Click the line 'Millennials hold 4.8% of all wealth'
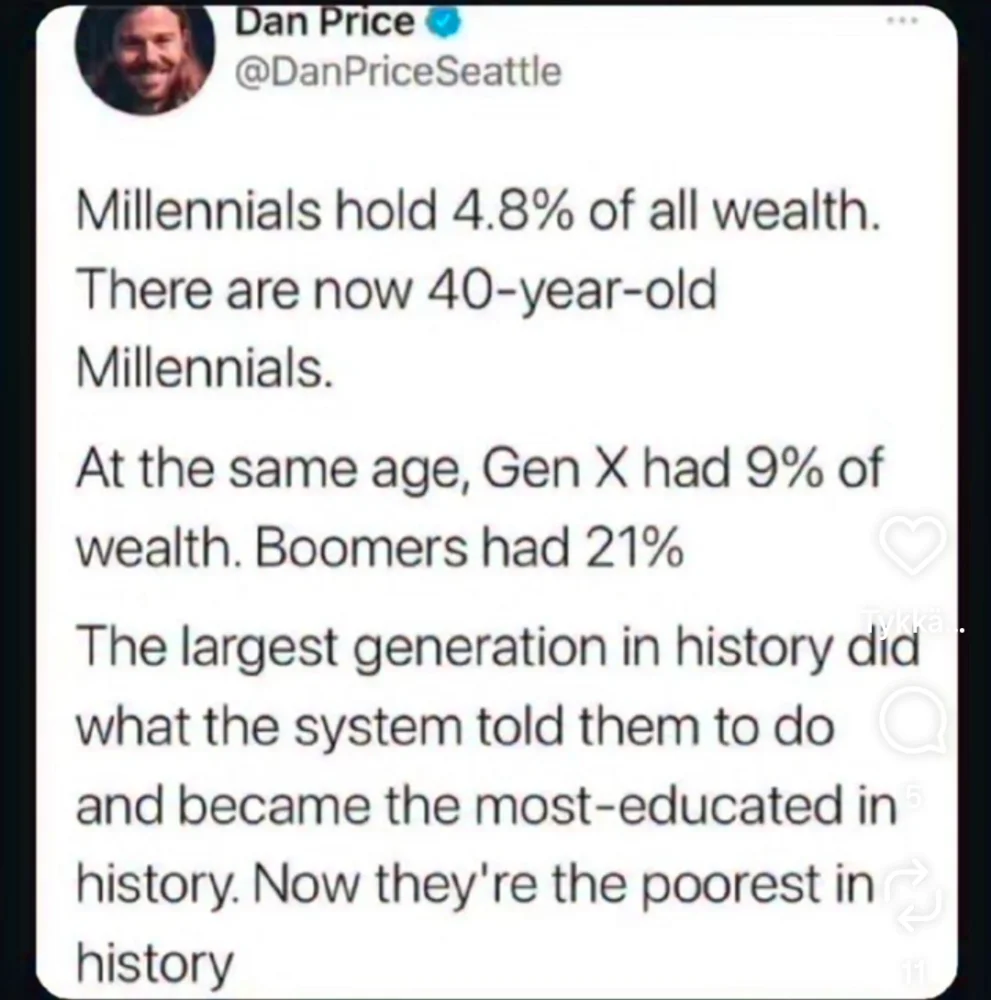This screenshot has height=1000, width=991. [x=478, y=211]
